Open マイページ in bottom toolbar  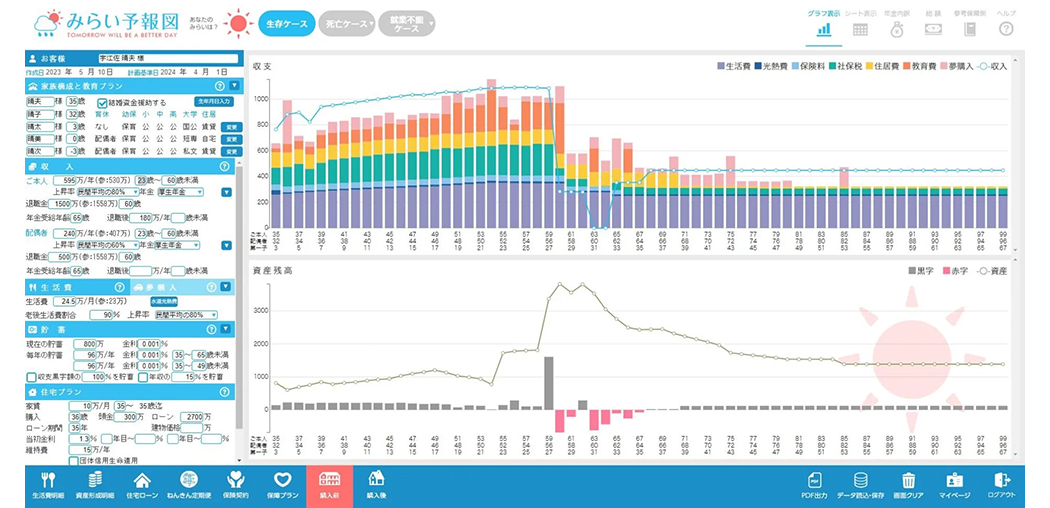955,485
